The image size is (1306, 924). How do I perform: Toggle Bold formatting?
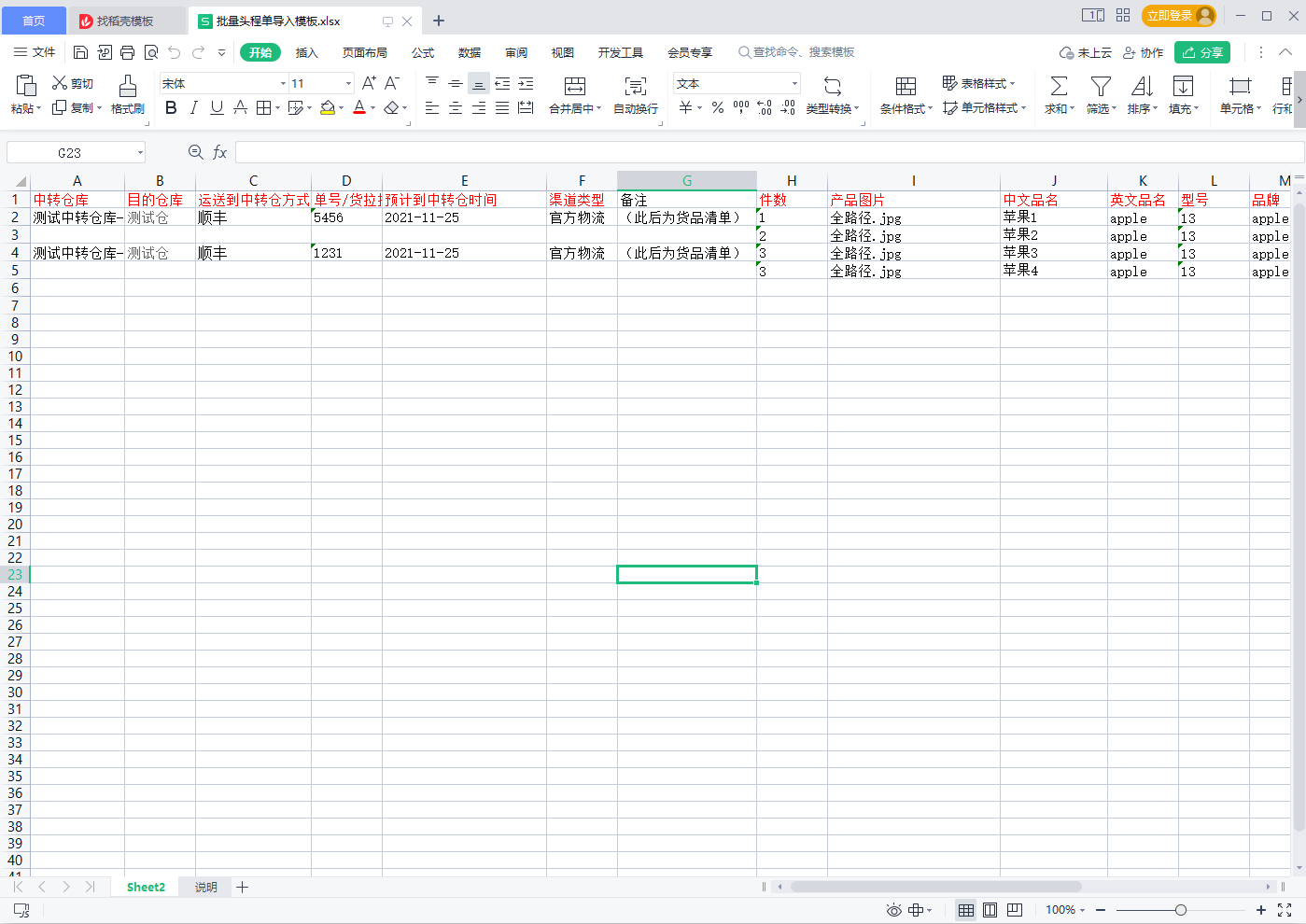pyautogui.click(x=171, y=108)
